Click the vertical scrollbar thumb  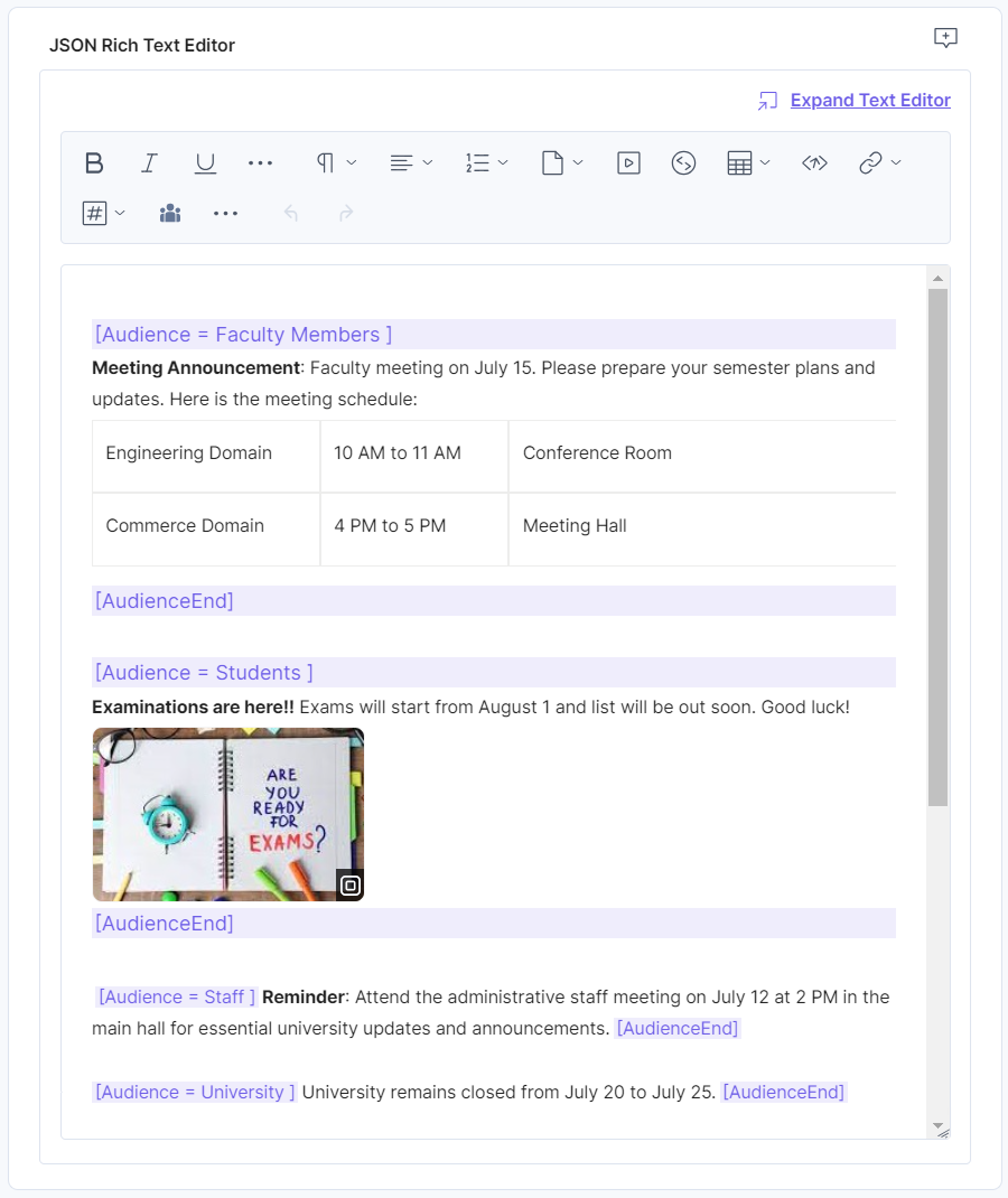938,547
